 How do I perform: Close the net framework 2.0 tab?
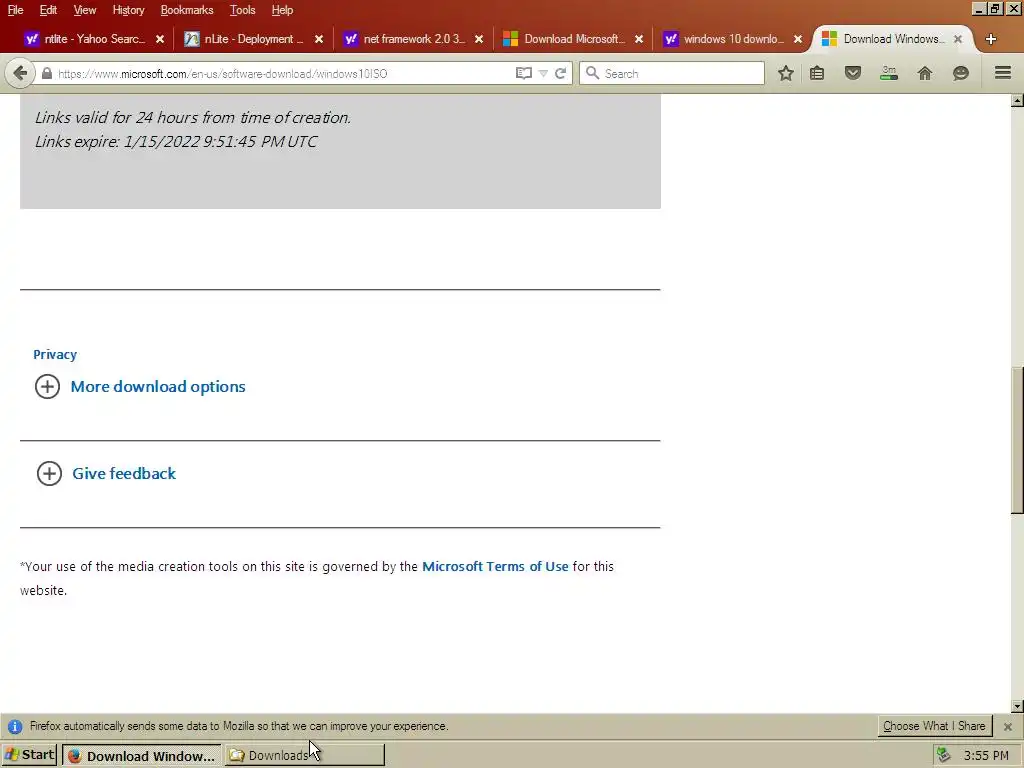point(479,39)
